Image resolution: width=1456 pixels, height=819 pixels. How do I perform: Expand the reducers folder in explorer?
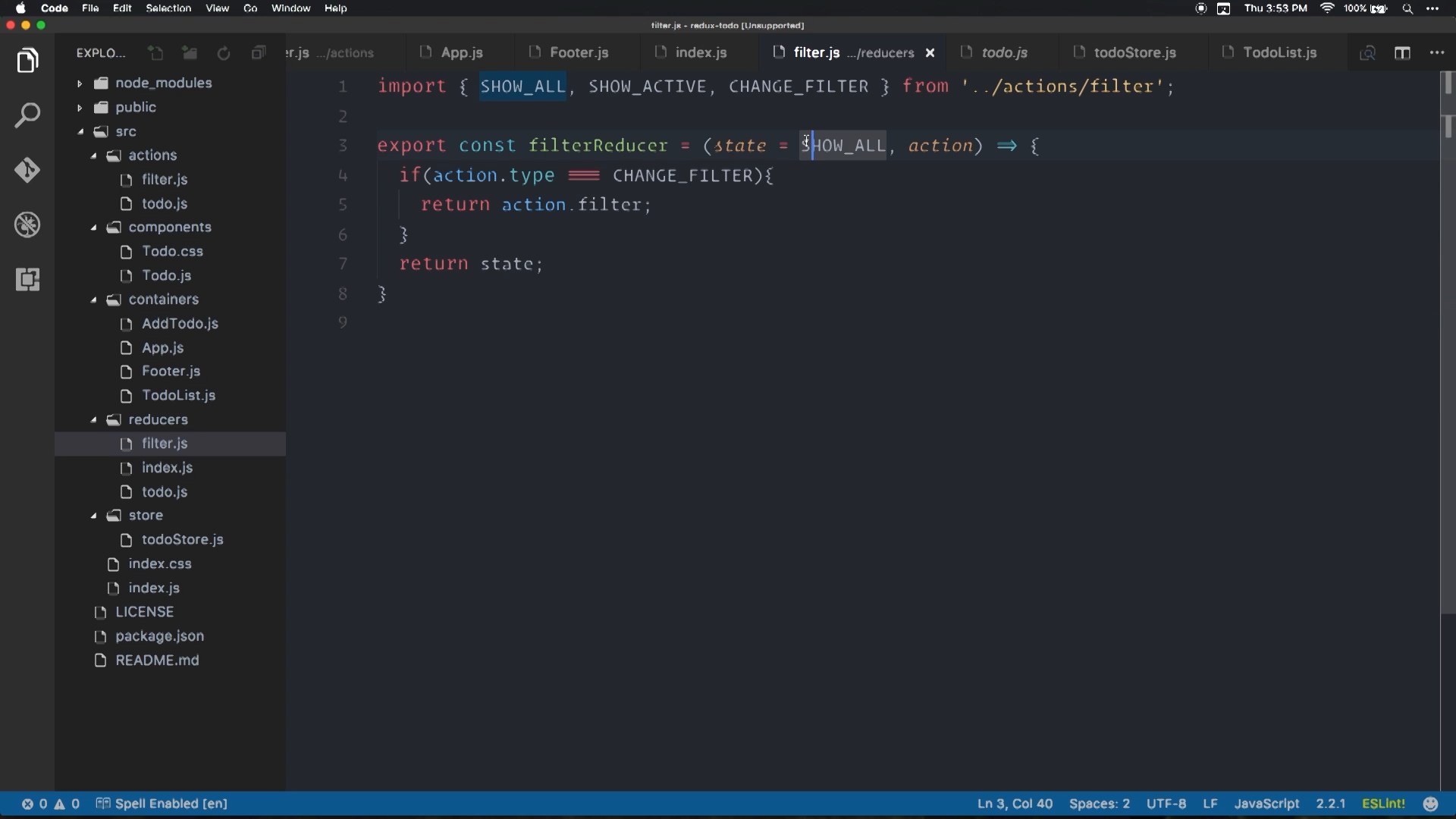click(x=94, y=419)
